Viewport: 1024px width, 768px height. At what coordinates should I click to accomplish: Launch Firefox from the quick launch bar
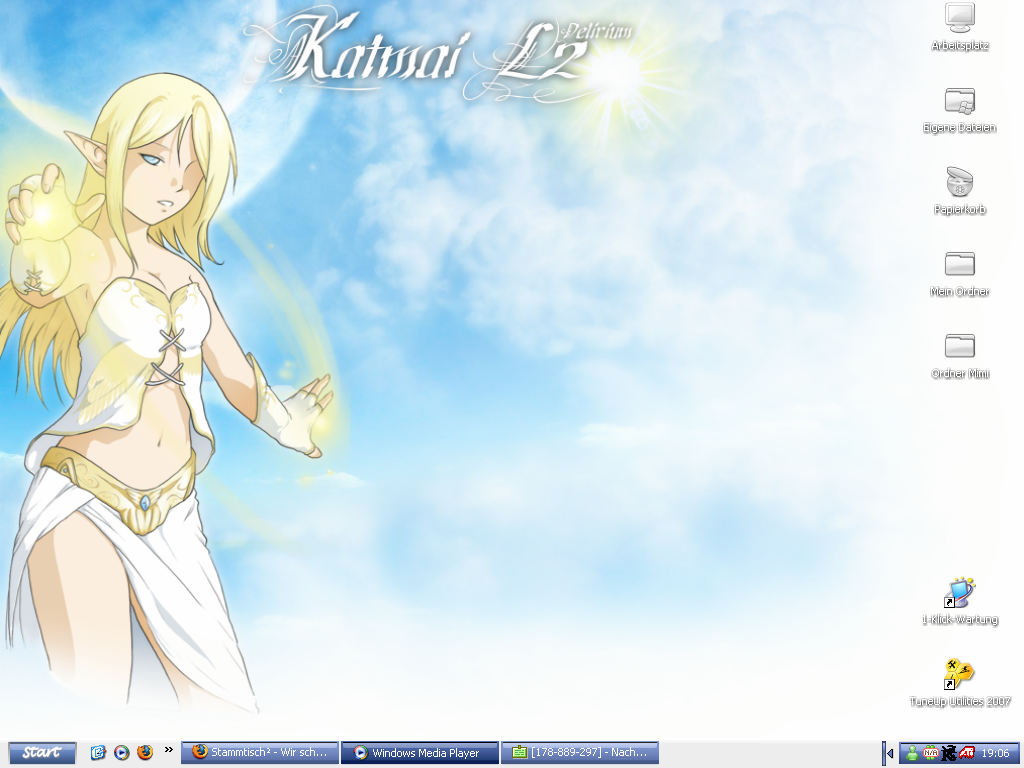tap(145, 753)
